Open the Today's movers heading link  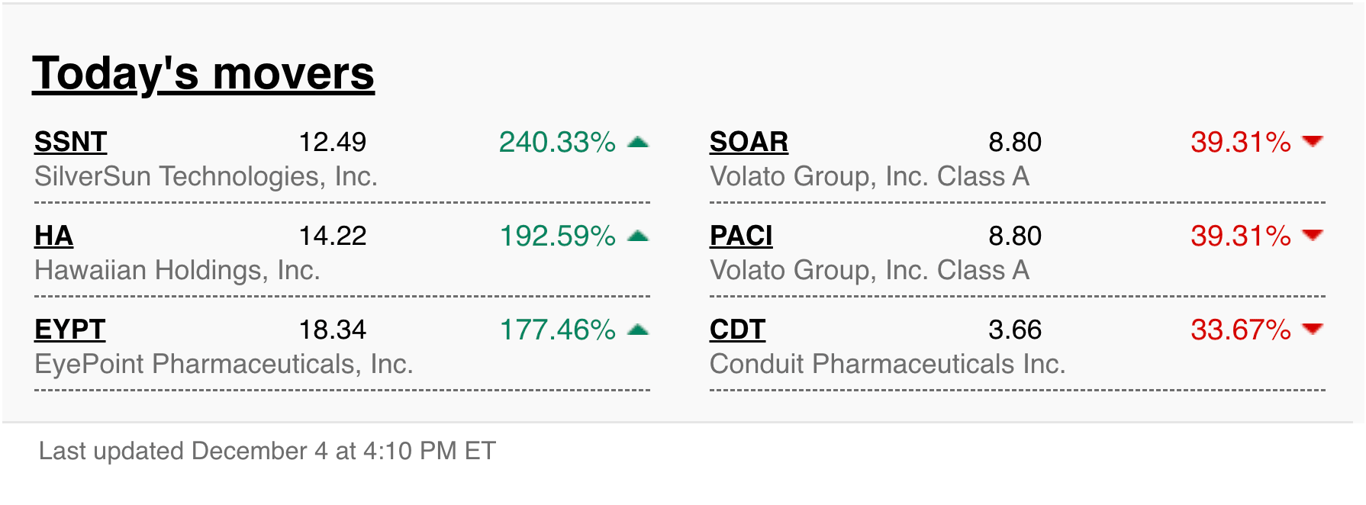click(204, 74)
